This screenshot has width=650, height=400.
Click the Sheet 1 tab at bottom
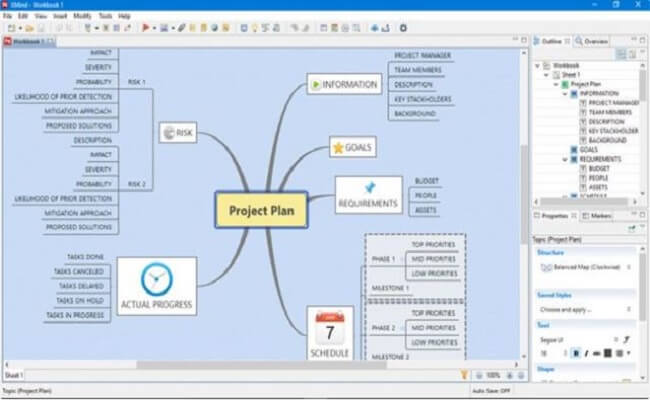14,374
